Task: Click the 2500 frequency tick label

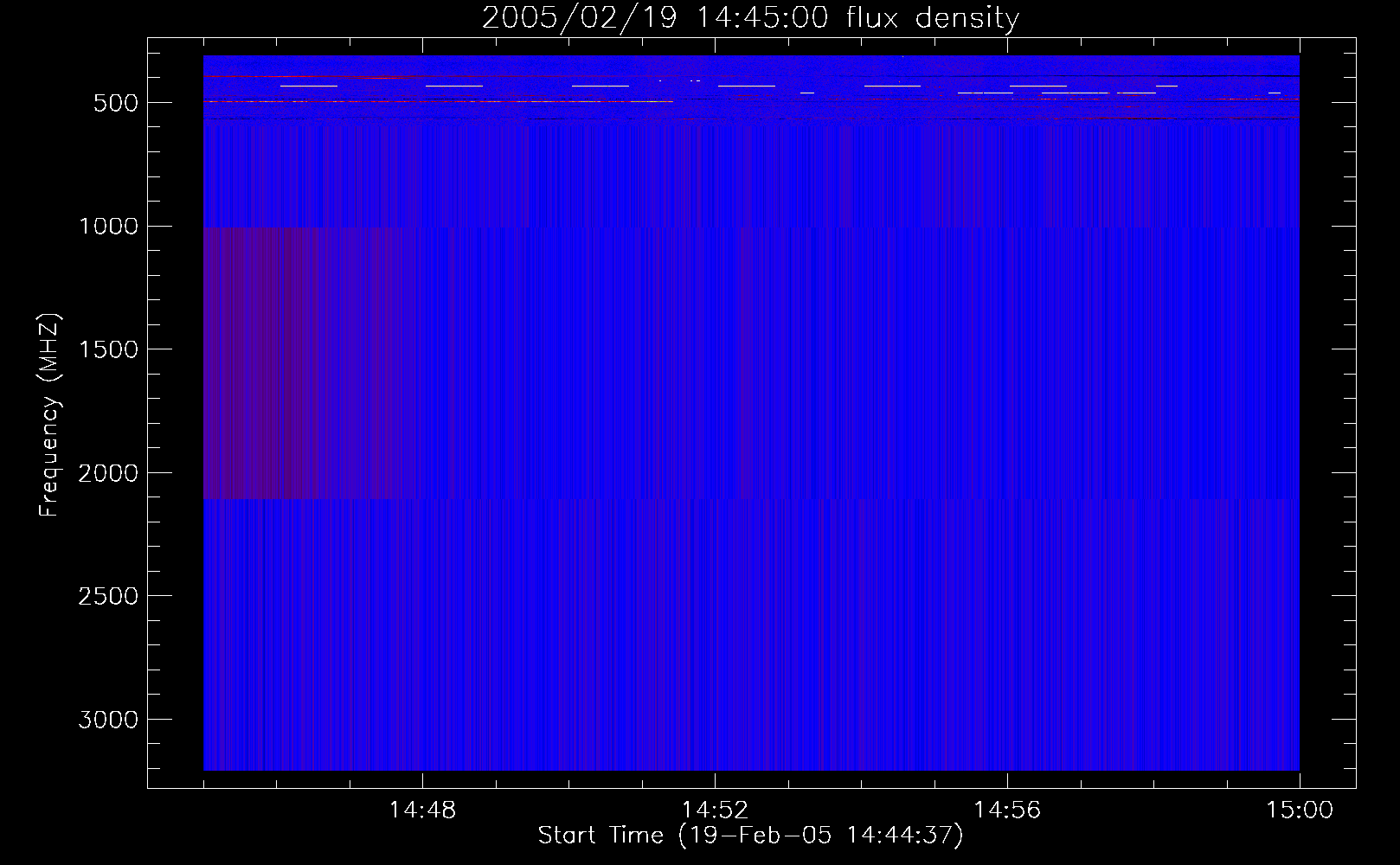Action: pyautogui.click(x=108, y=597)
